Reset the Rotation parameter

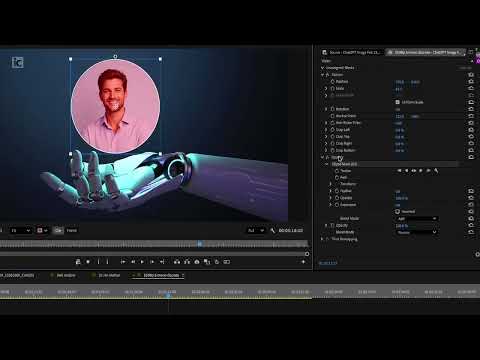(471, 109)
